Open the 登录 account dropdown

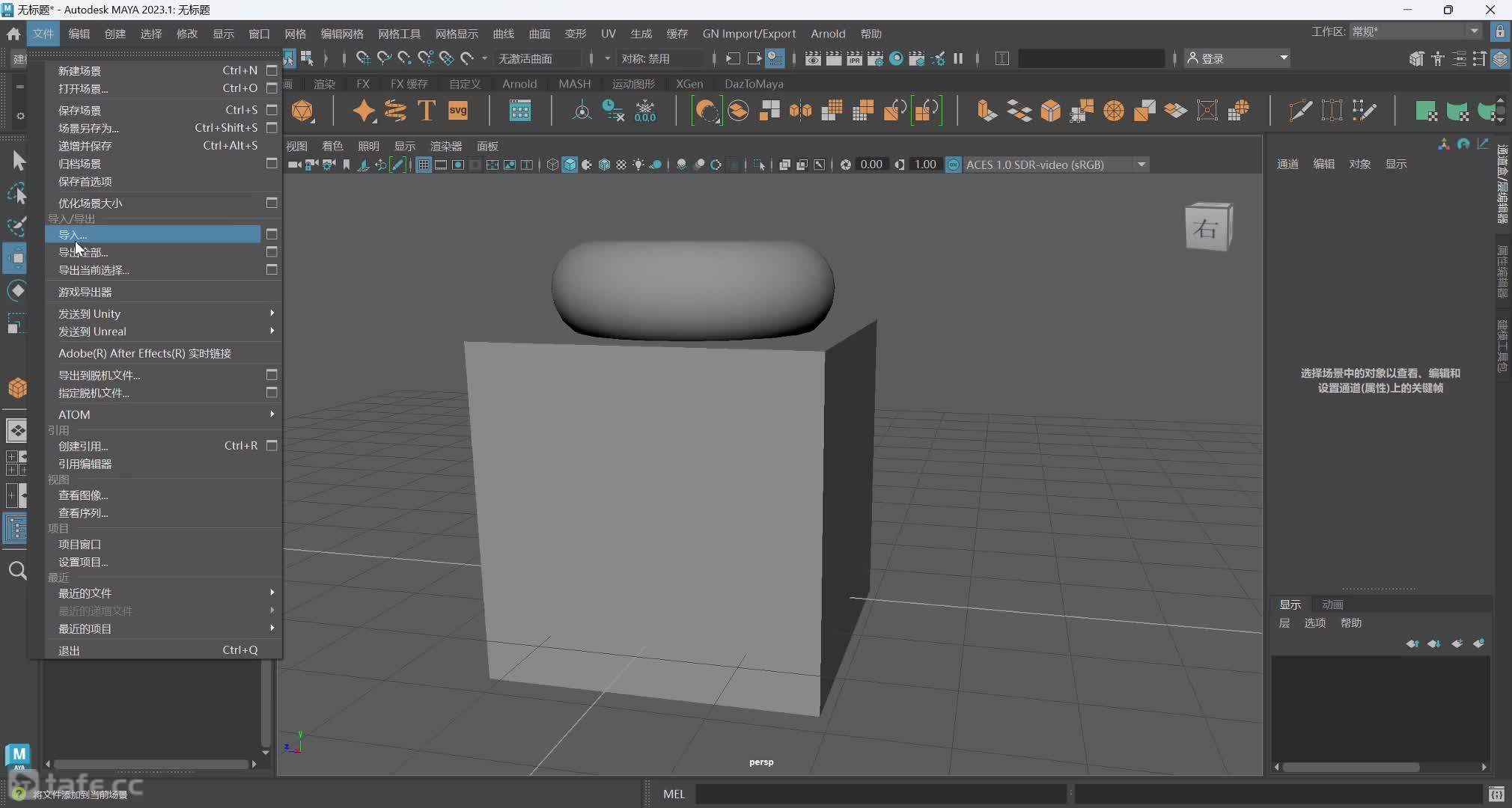1237,58
